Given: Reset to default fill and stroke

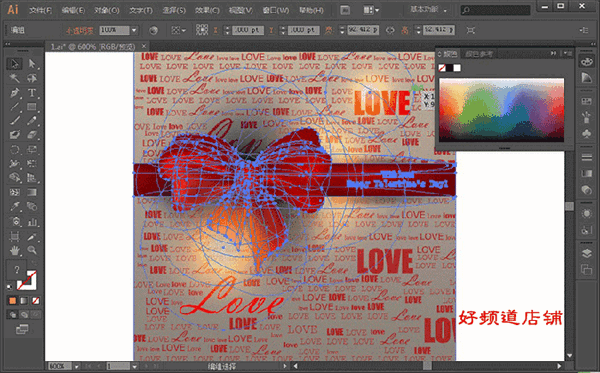Looking at the screenshot, I should click(x=10, y=287).
